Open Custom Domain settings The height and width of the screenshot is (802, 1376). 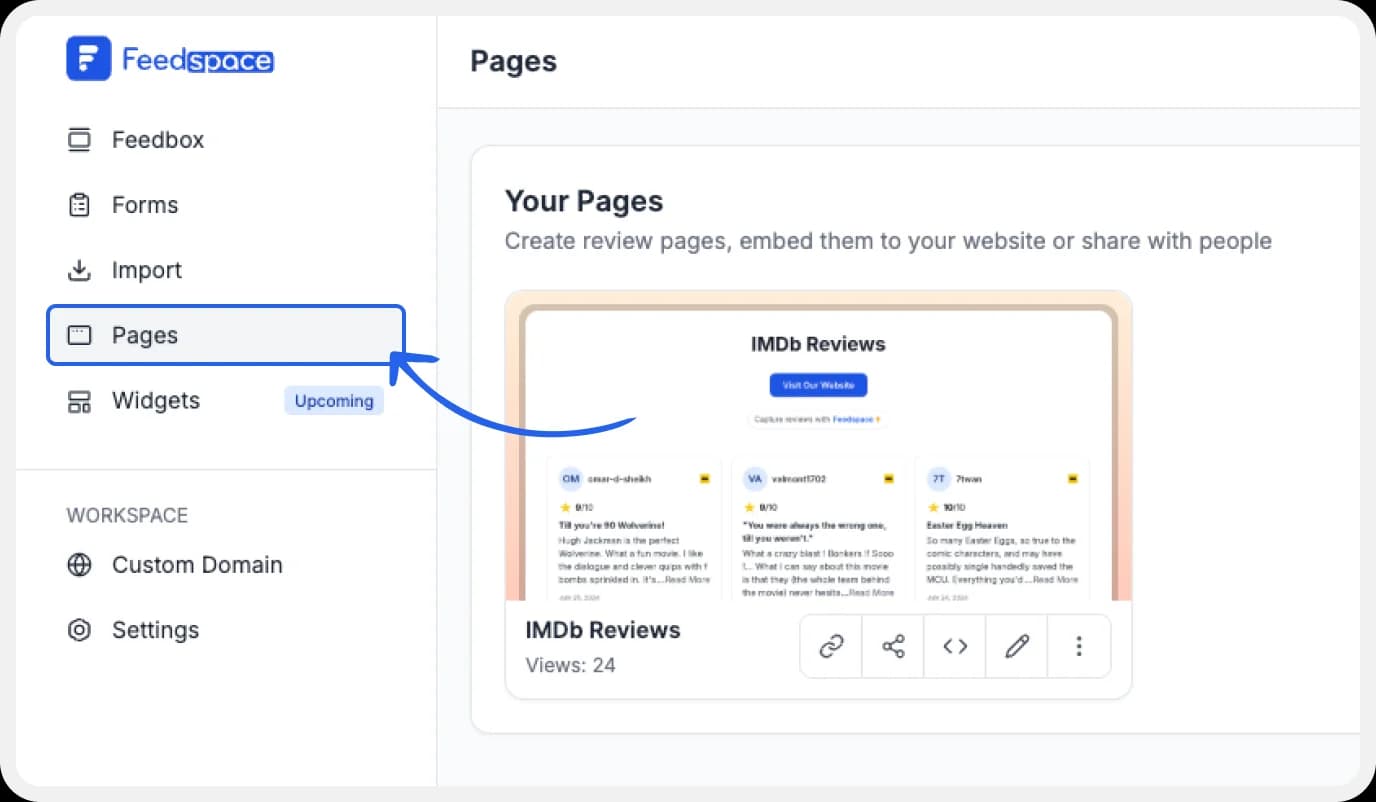tap(196, 564)
